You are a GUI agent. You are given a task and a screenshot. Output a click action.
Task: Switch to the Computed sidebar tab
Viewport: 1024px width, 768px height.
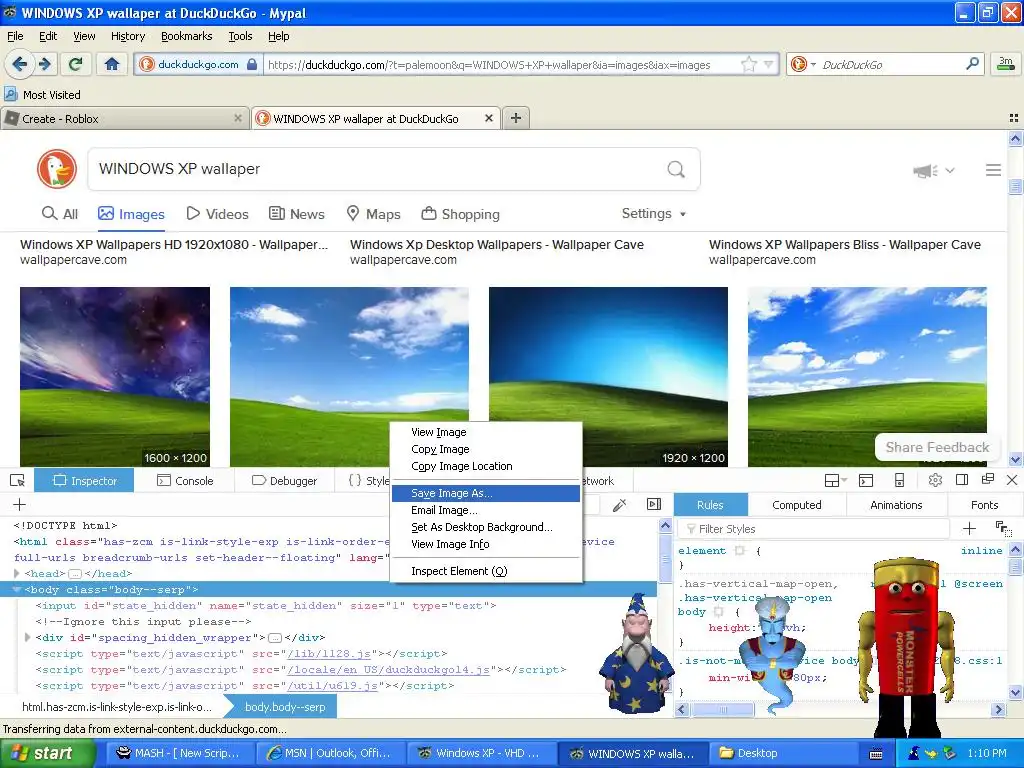click(797, 505)
